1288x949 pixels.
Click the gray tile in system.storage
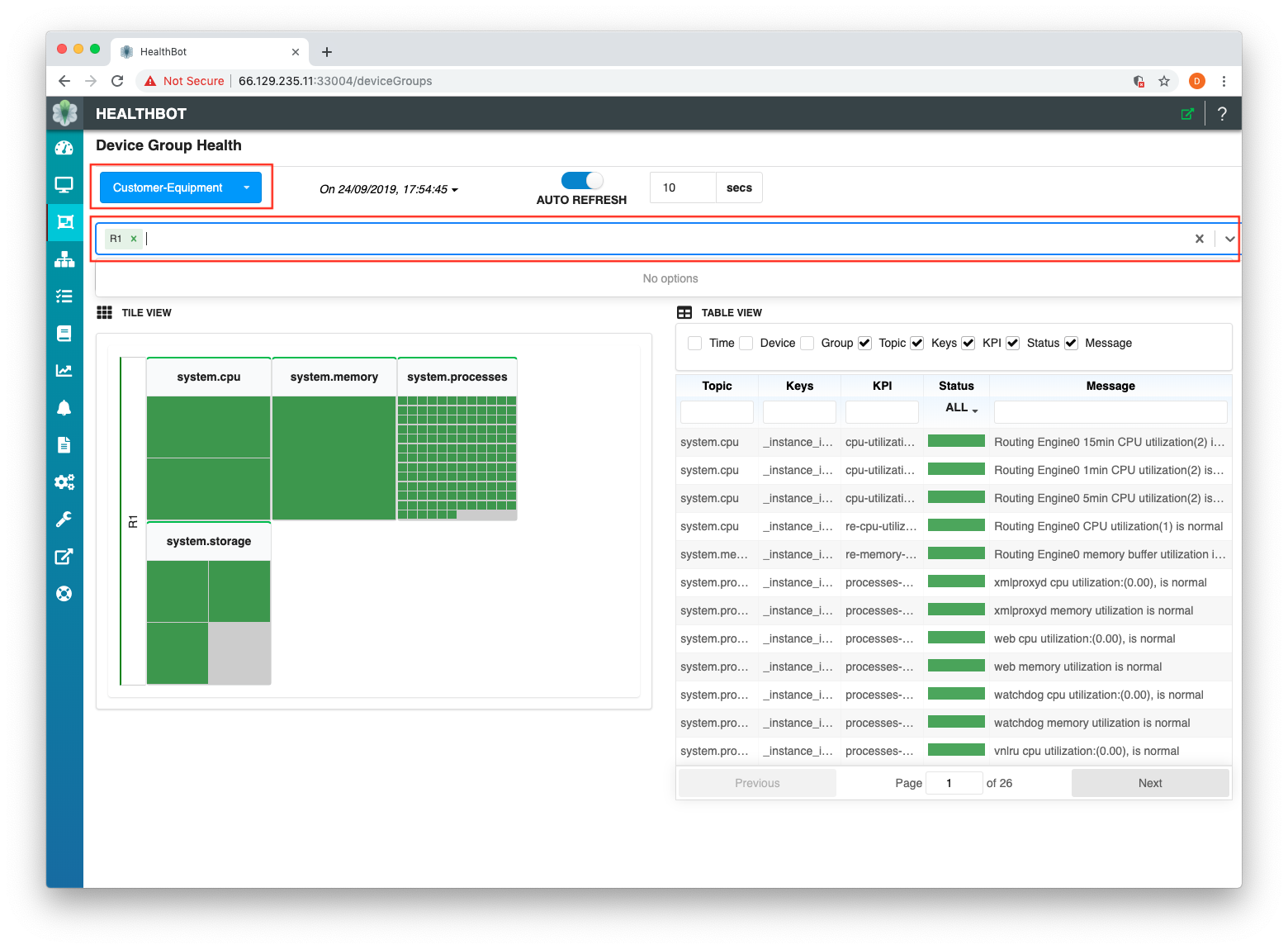239,653
